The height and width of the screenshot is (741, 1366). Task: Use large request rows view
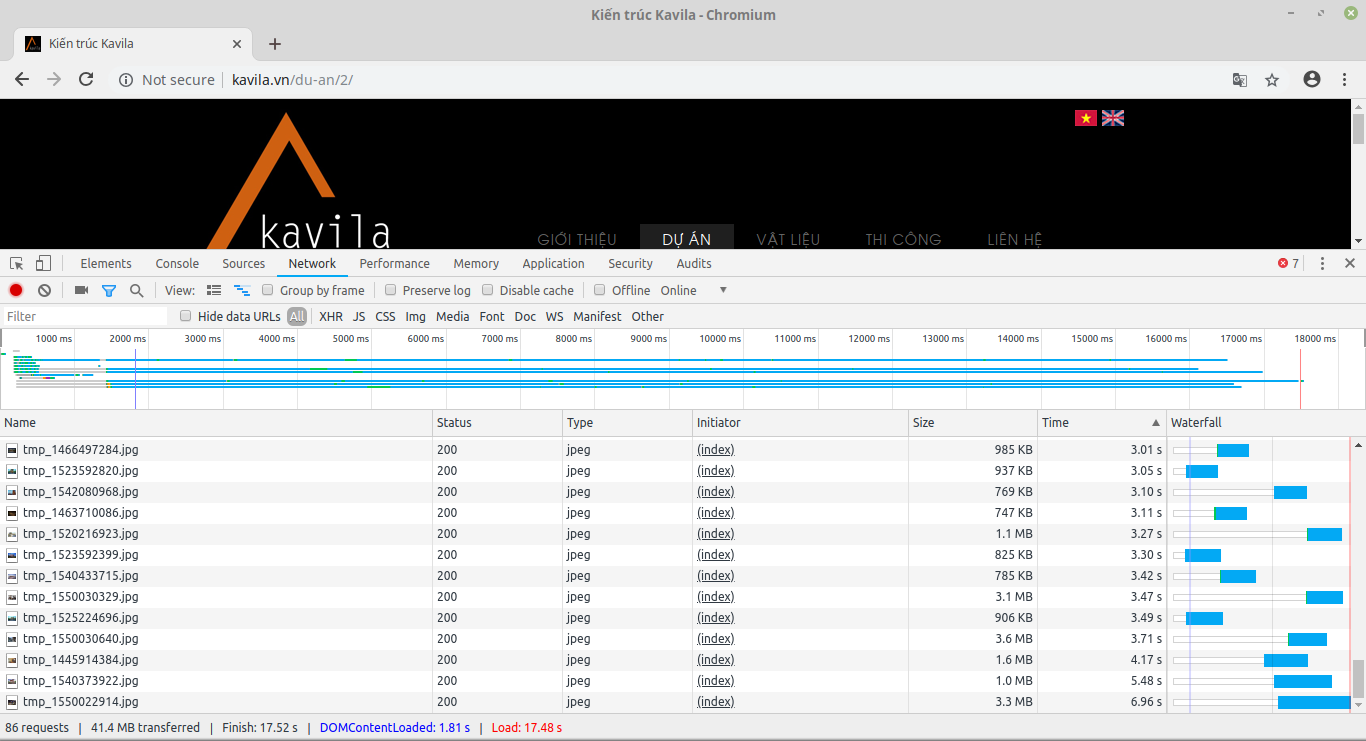(214, 290)
